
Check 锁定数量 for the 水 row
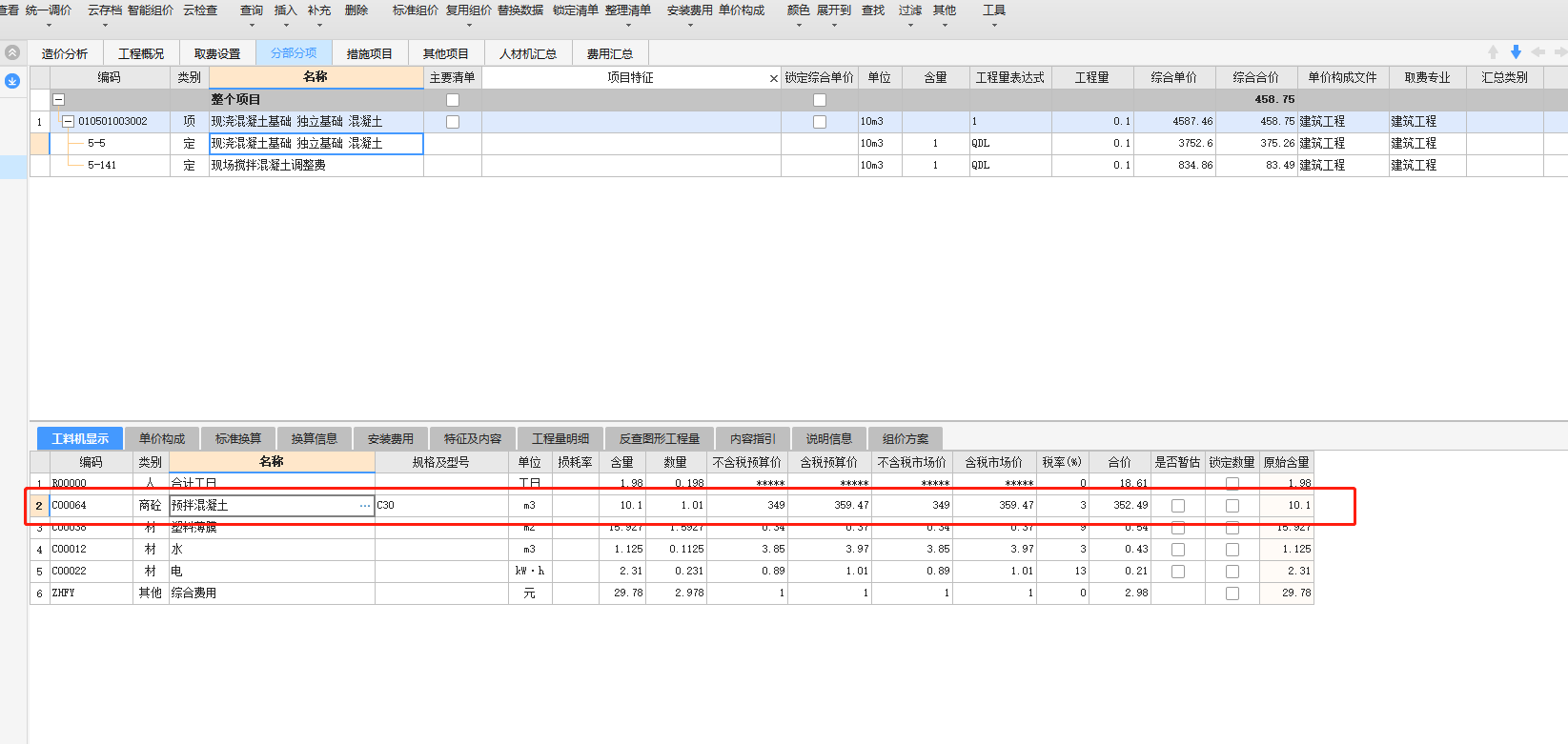tap(1232, 550)
